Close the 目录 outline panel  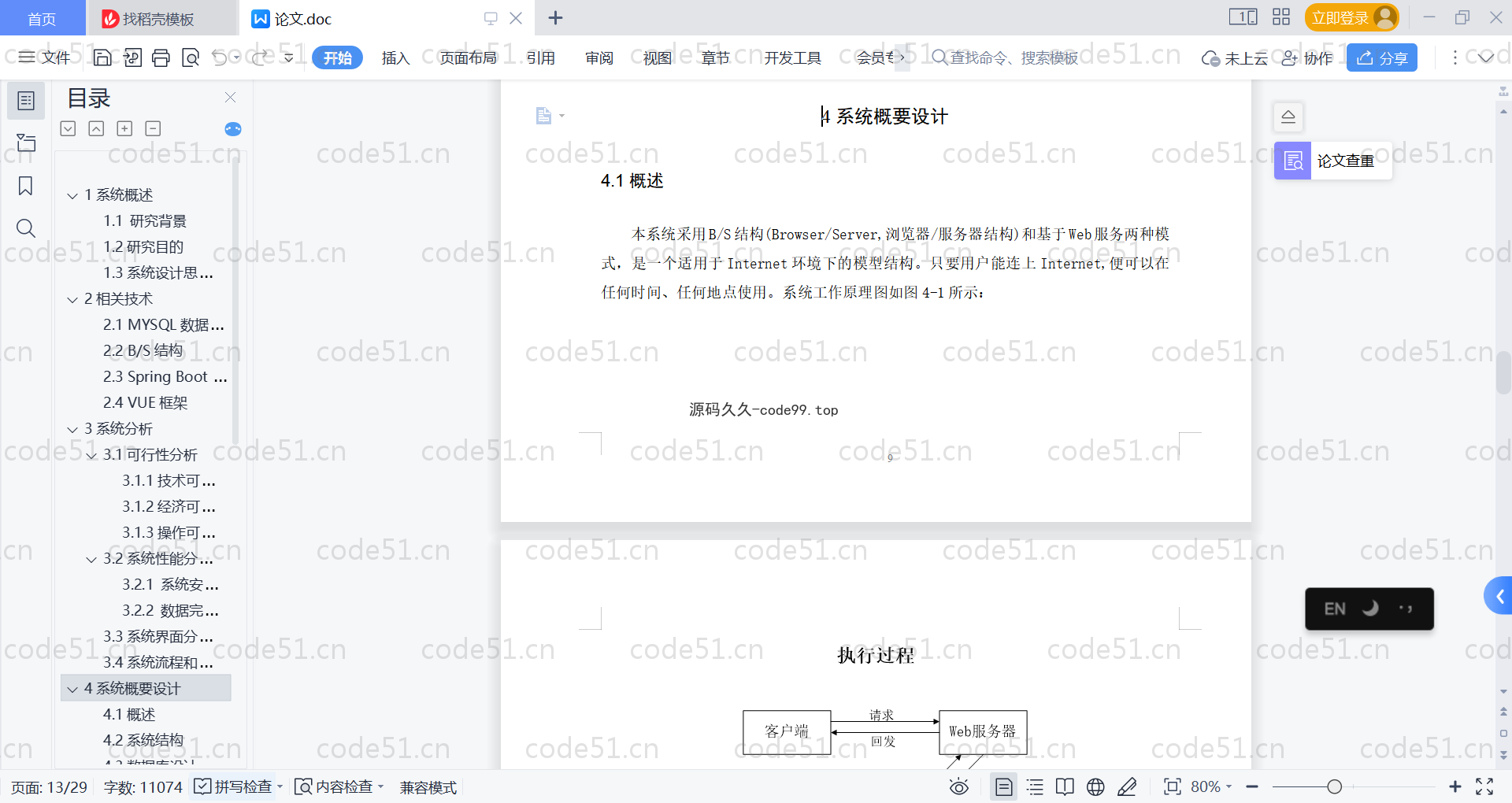(x=231, y=97)
